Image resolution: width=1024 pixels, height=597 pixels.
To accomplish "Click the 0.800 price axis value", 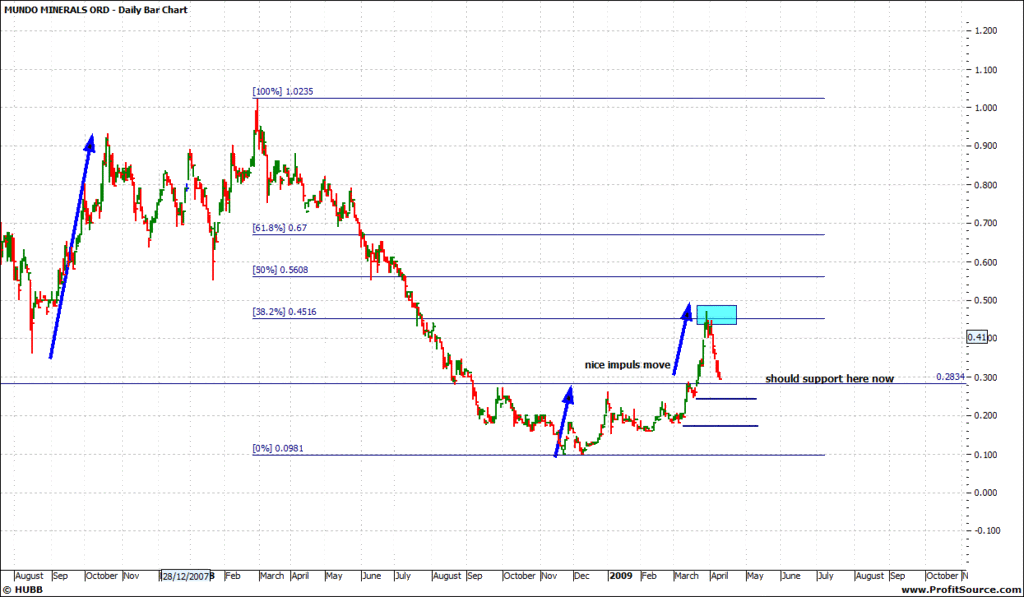I will [x=985, y=185].
